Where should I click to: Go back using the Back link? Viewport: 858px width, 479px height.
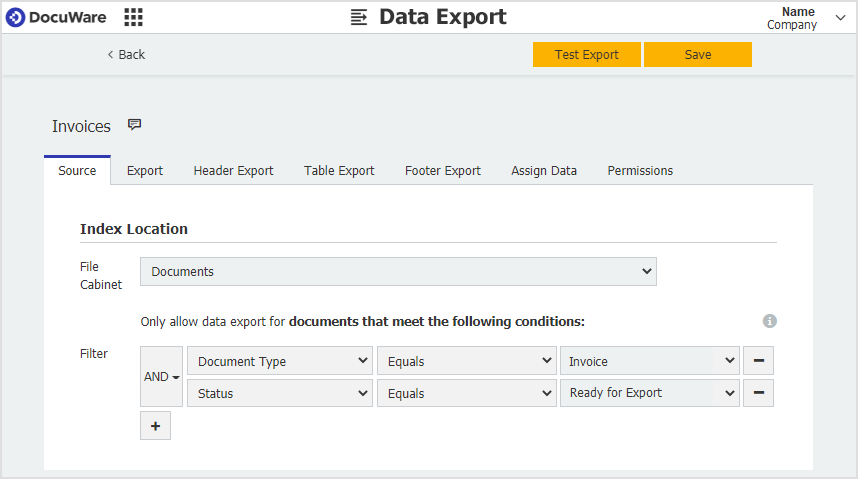126,55
